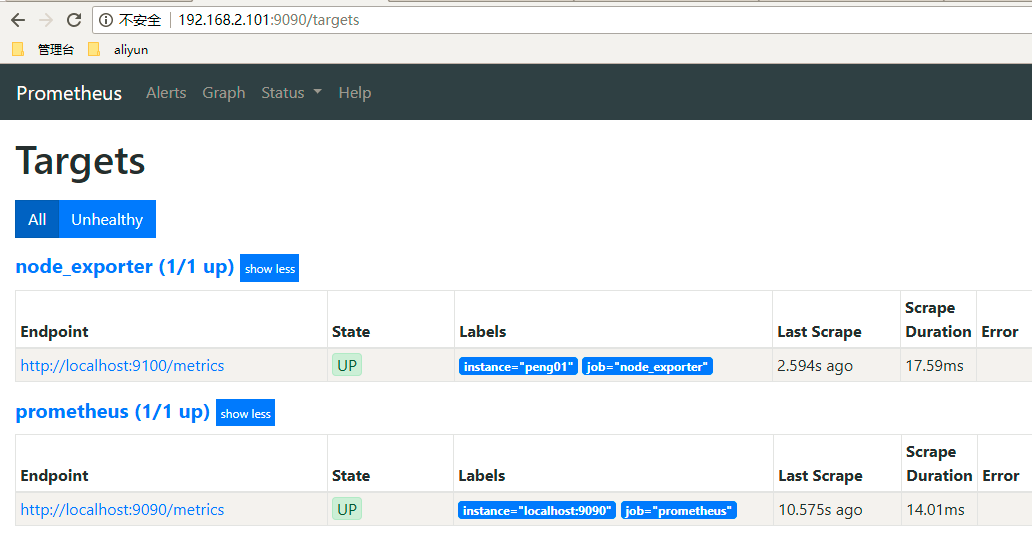Open the Graph page
This screenshot has width=1032, height=535.
[224, 93]
